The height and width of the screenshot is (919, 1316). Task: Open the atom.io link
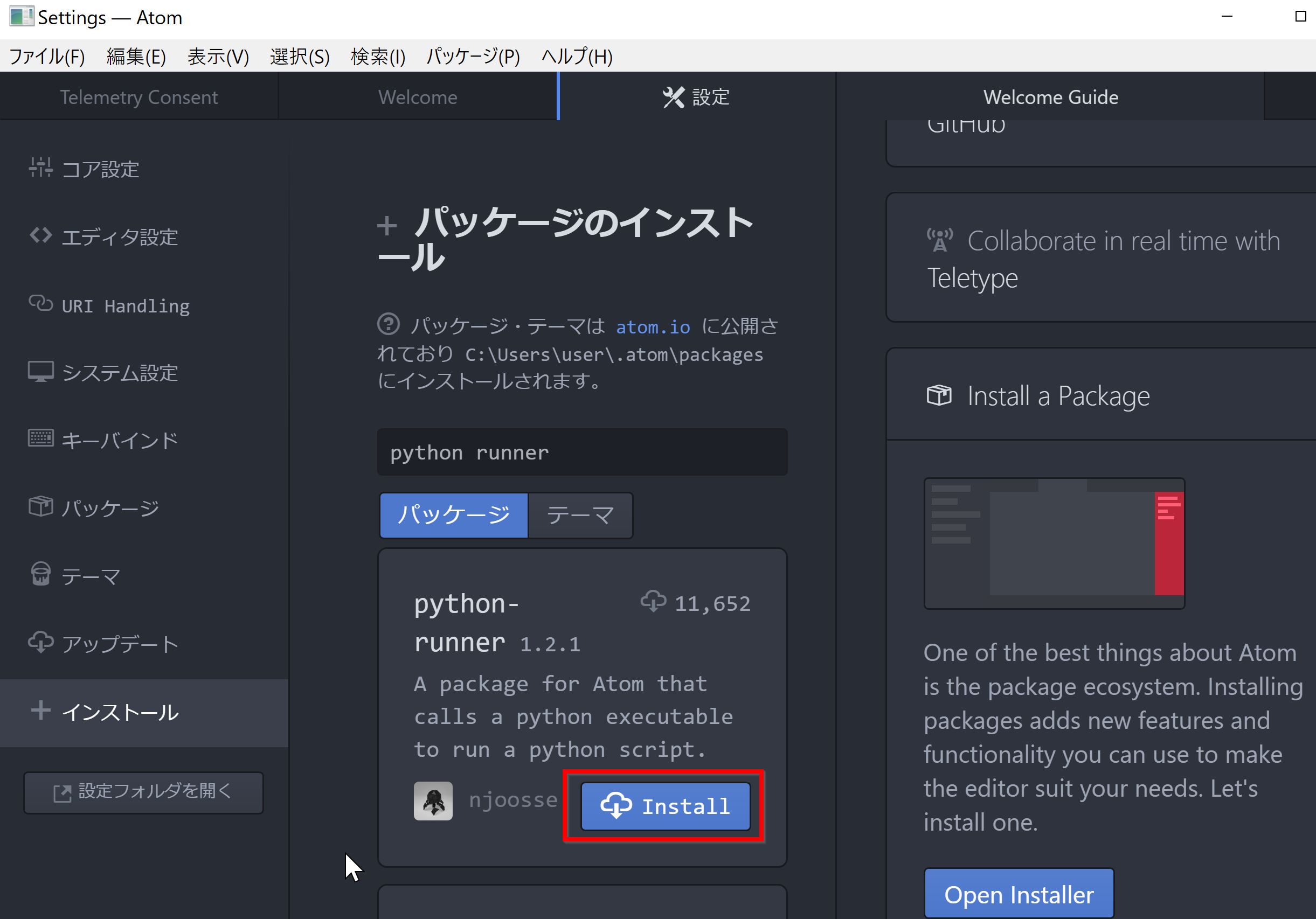(x=653, y=326)
